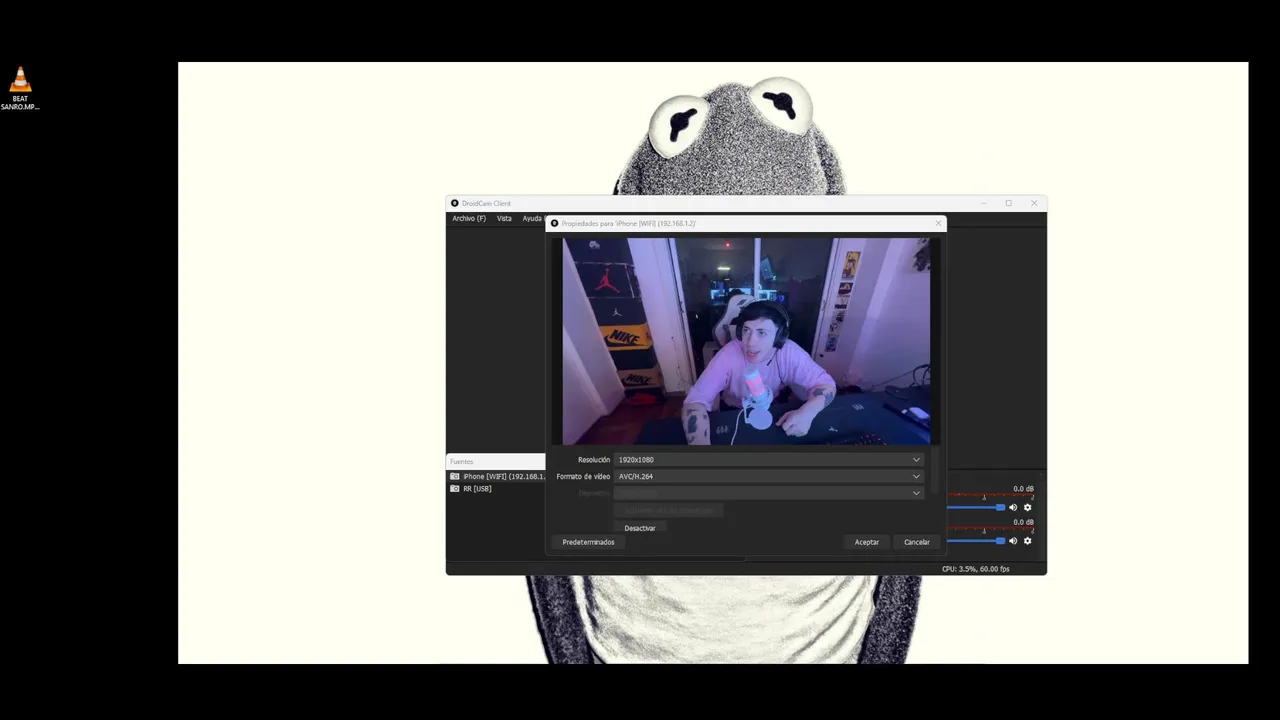
Task: Maximize the DroidCam Client window
Action: pyautogui.click(x=1008, y=203)
